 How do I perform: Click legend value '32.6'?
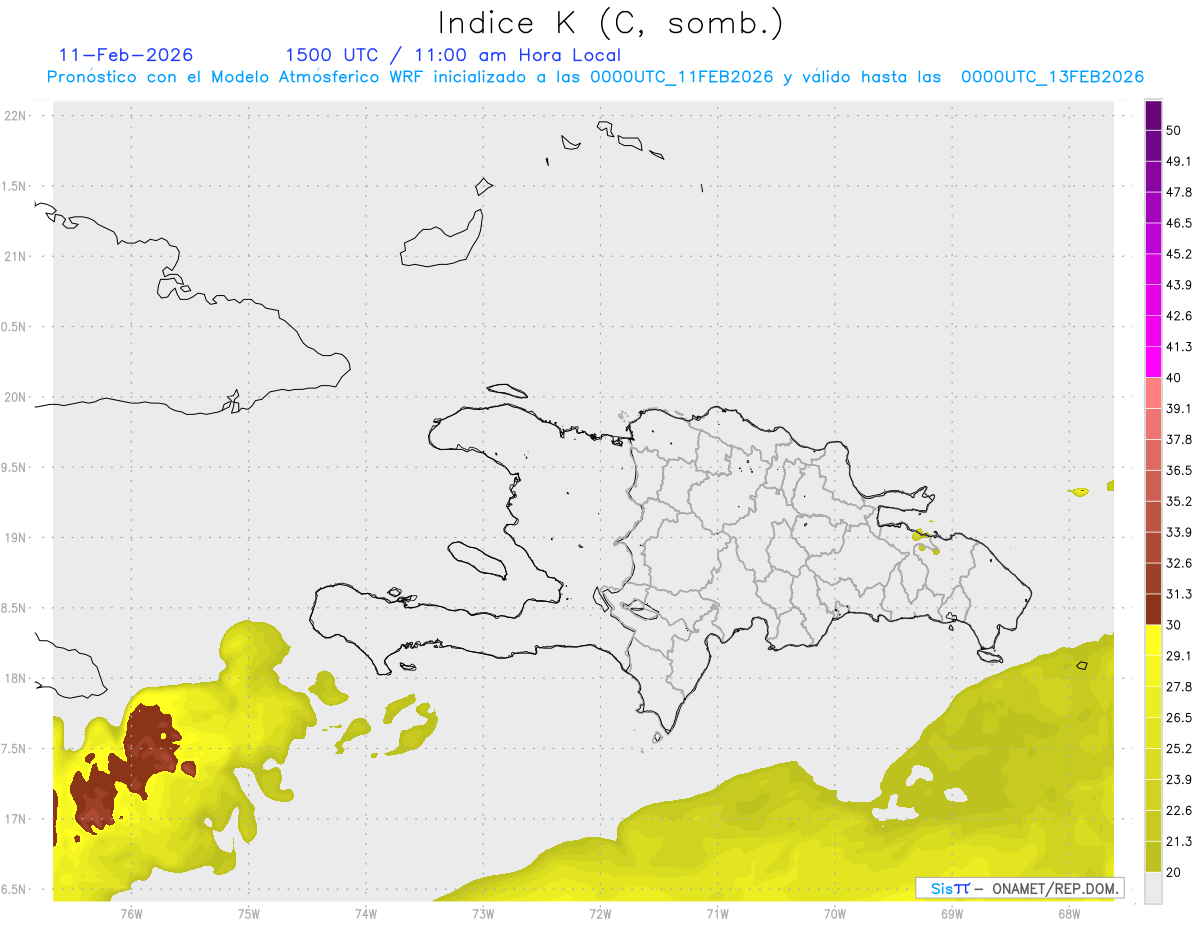(x=1179, y=563)
